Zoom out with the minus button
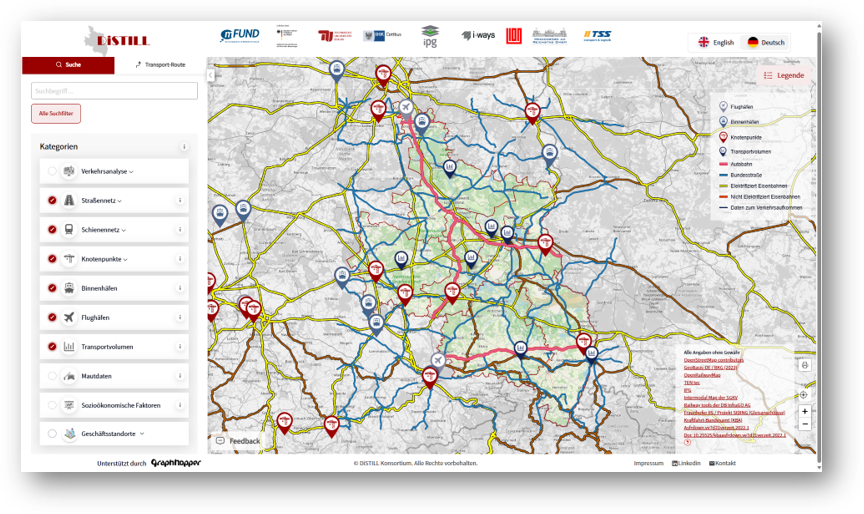864x514 pixels. [x=804, y=424]
